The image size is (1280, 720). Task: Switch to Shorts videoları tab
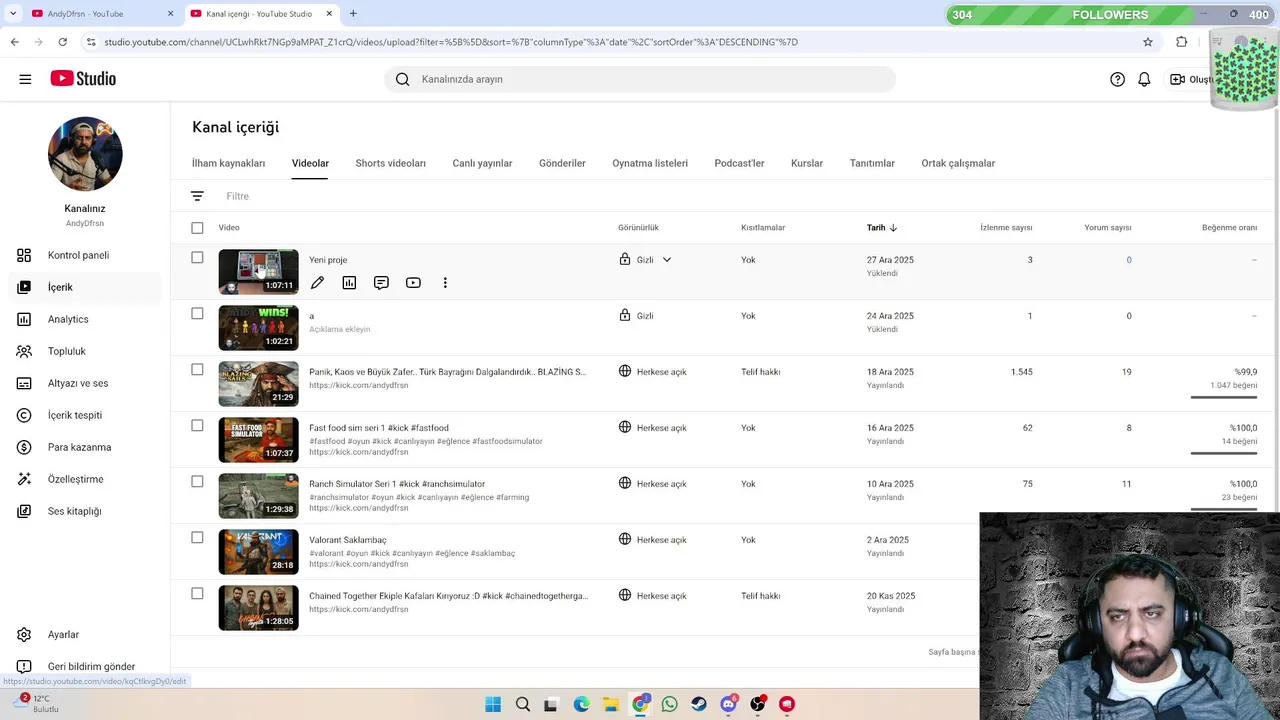click(x=390, y=163)
